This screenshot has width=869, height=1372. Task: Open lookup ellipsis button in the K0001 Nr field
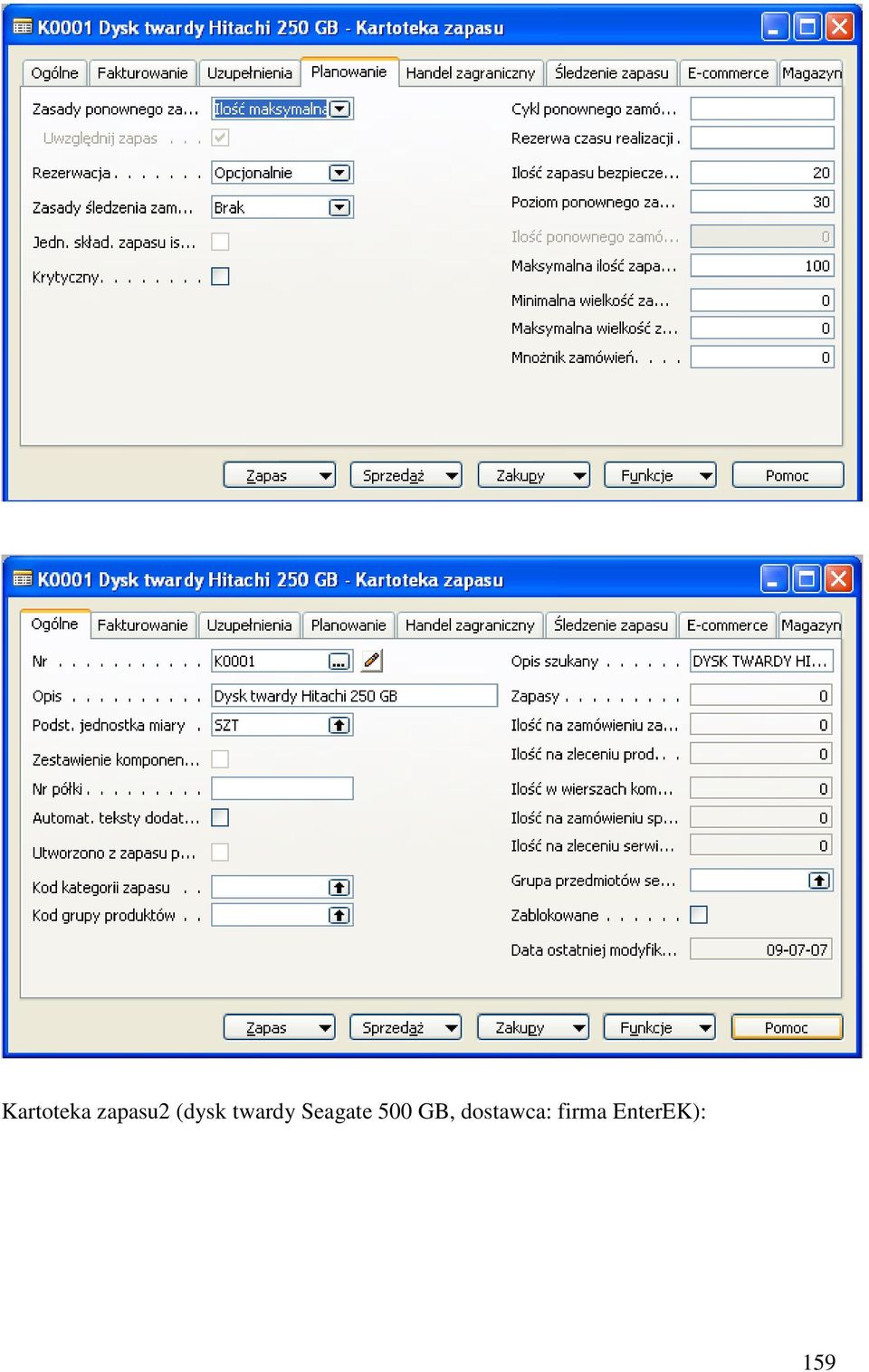[x=339, y=662]
